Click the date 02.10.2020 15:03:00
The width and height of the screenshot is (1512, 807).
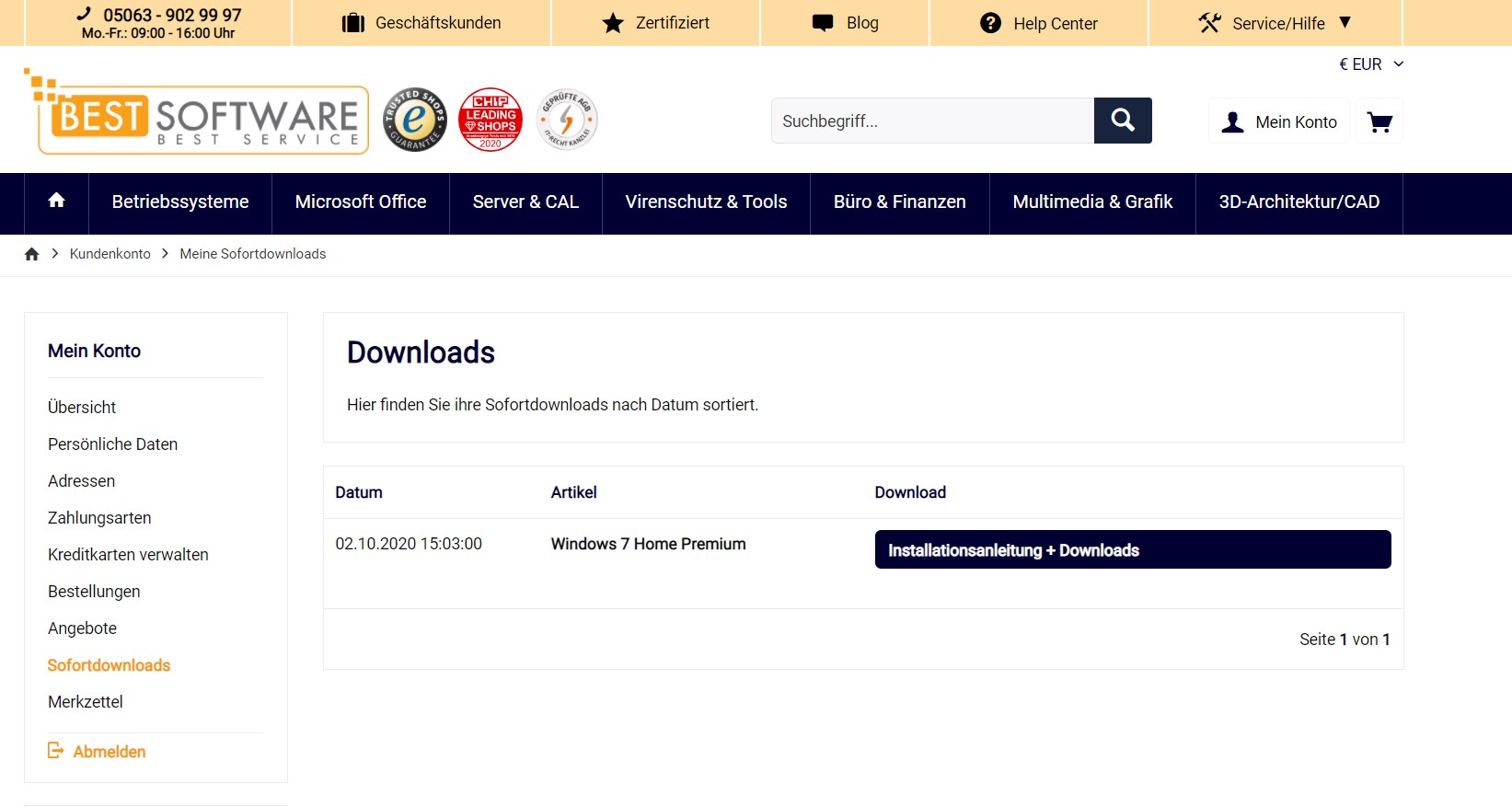click(409, 544)
